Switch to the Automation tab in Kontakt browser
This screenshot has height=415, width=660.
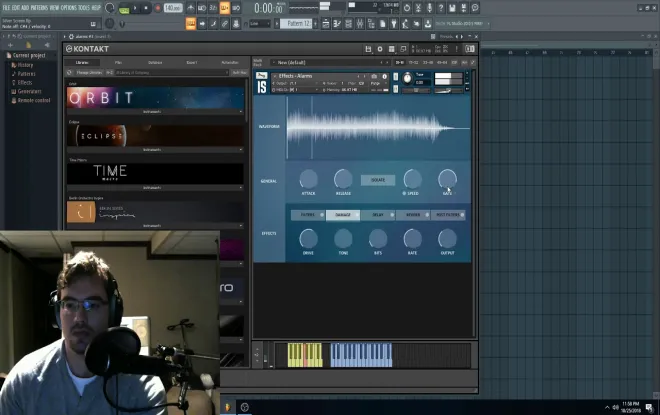[230, 62]
